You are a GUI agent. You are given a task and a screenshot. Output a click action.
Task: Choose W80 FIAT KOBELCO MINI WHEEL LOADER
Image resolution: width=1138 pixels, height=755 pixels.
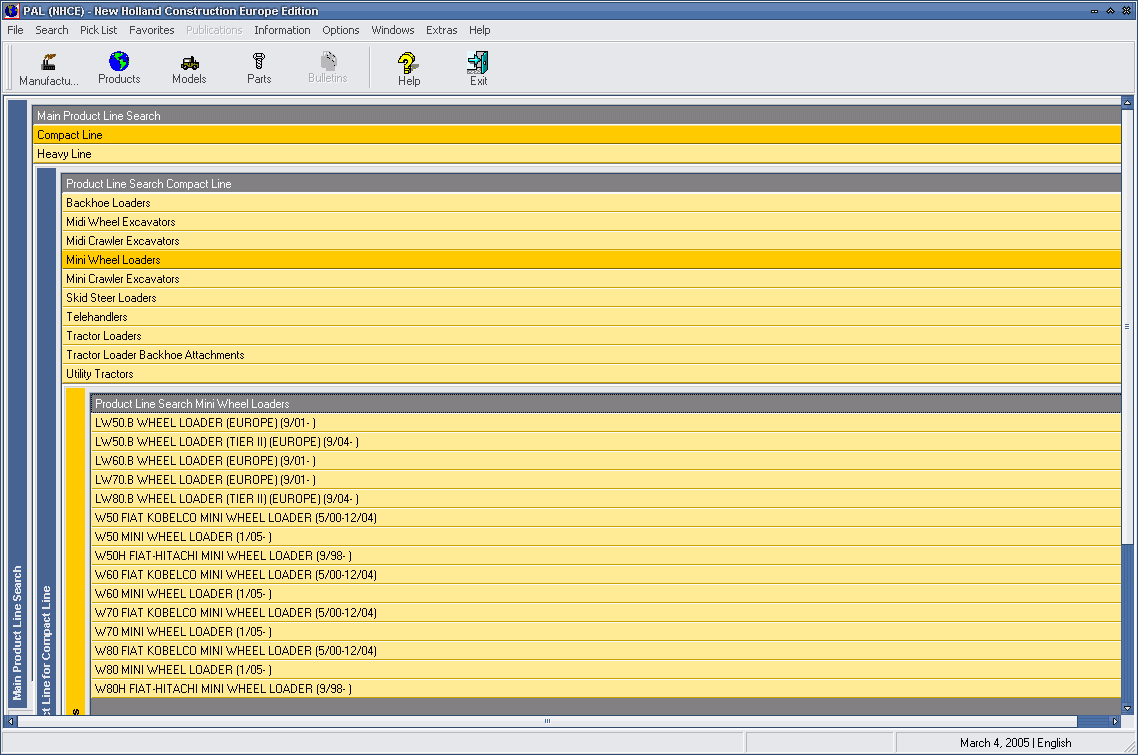point(606,651)
